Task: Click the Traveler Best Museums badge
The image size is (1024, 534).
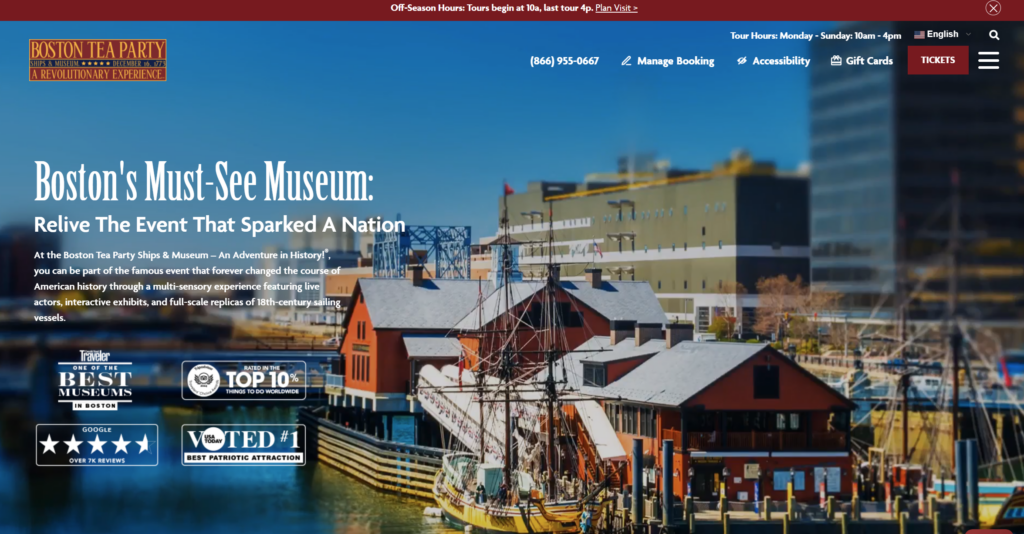Action: click(95, 380)
